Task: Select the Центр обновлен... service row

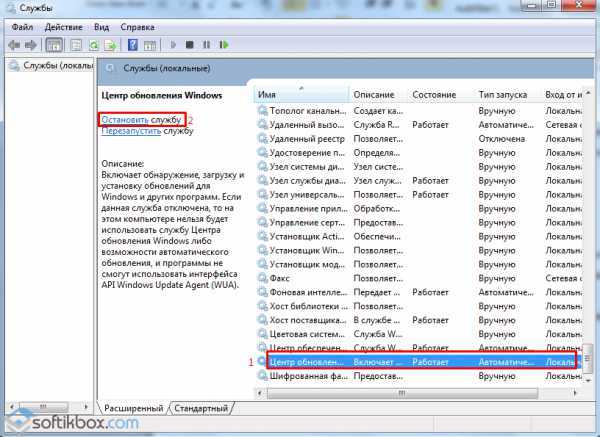Action: click(420, 362)
